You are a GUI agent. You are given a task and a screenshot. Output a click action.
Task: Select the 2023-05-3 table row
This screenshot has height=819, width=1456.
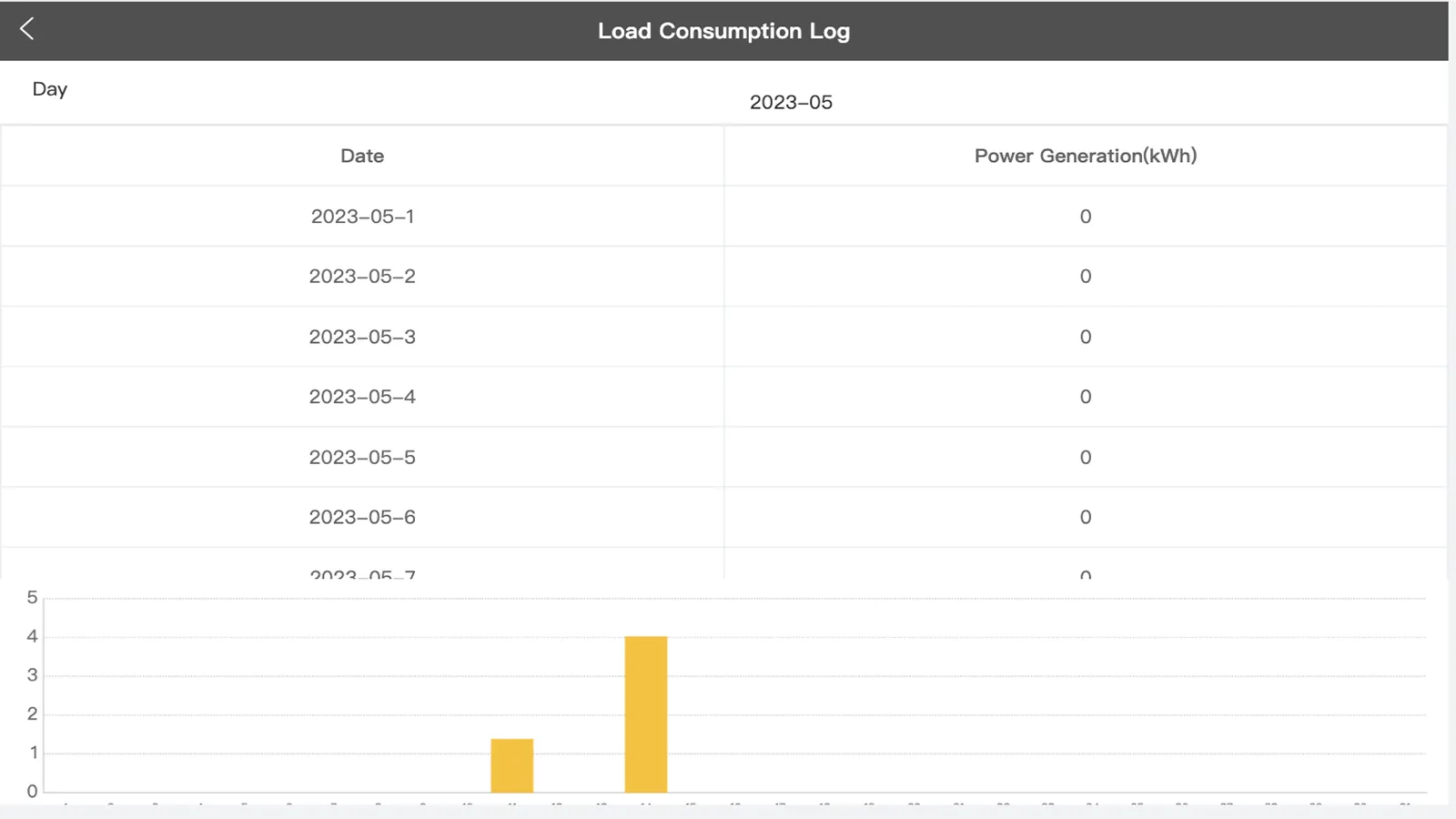point(361,336)
